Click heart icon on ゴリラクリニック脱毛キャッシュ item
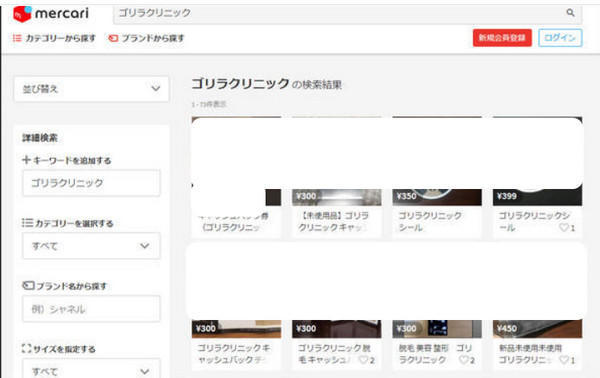 [x=364, y=360]
